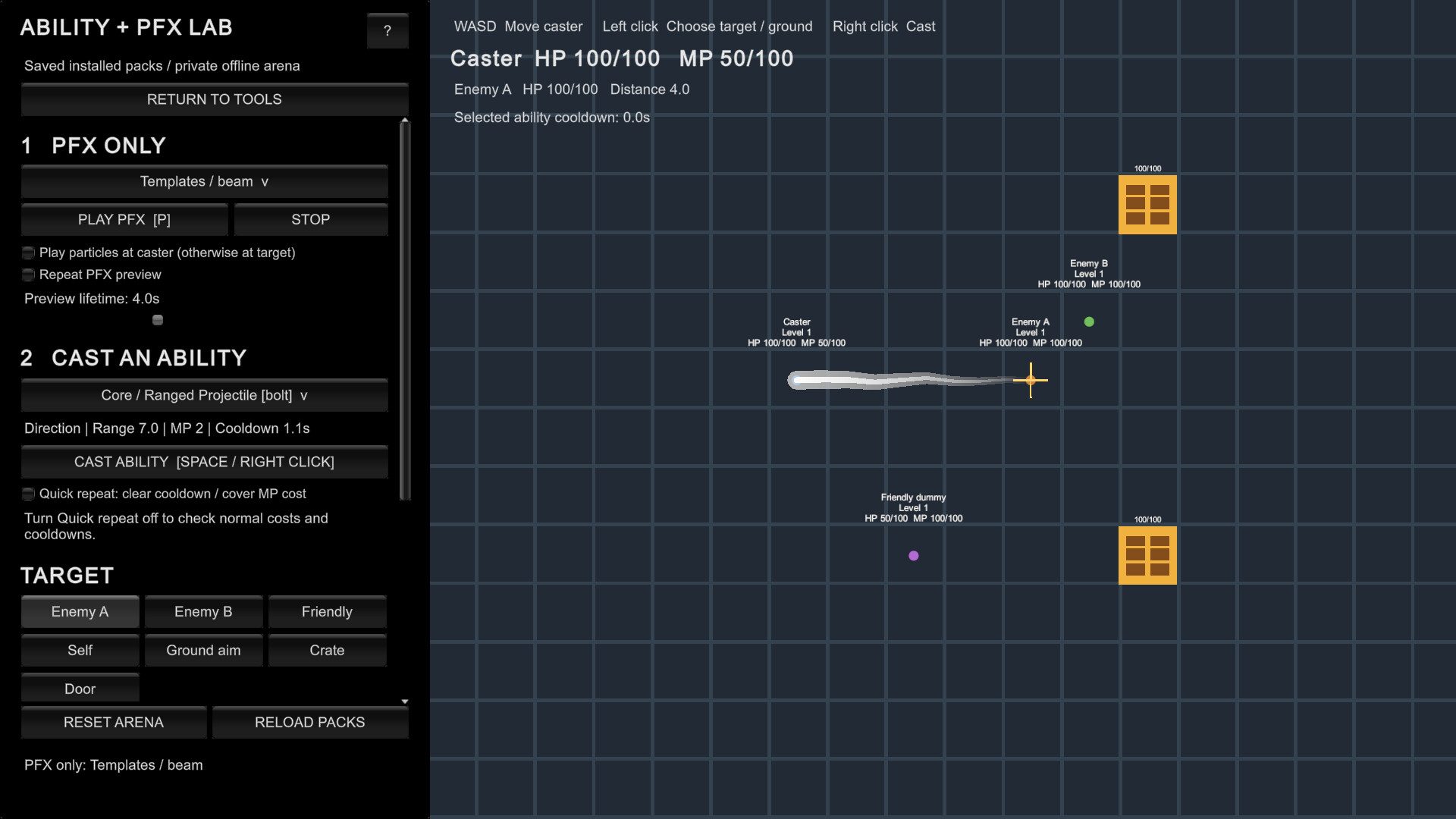Click CAST ABILITY button
The image size is (1456, 819).
(205, 462)
